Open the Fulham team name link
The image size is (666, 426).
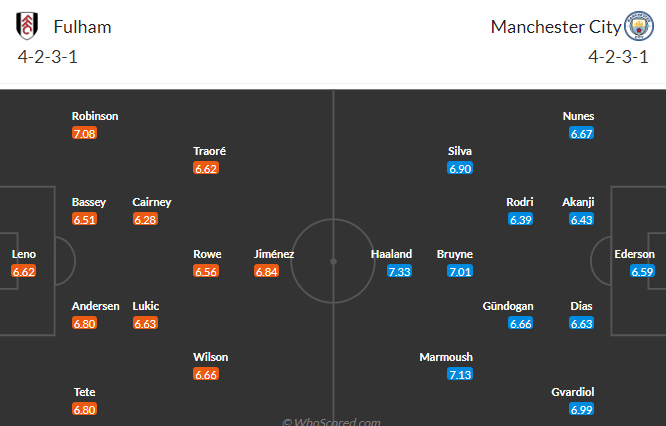click(x=82, y=27)
